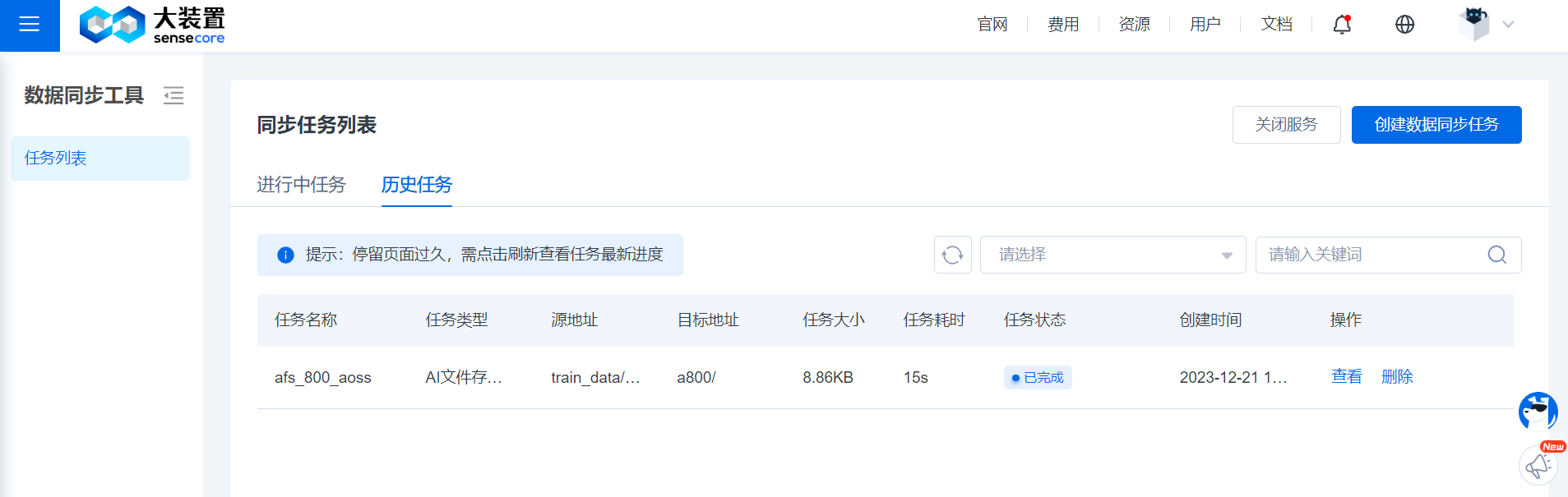Open the notifications bell
Viewport: 1568px width, 497px height.
[x=1342, y=25]
